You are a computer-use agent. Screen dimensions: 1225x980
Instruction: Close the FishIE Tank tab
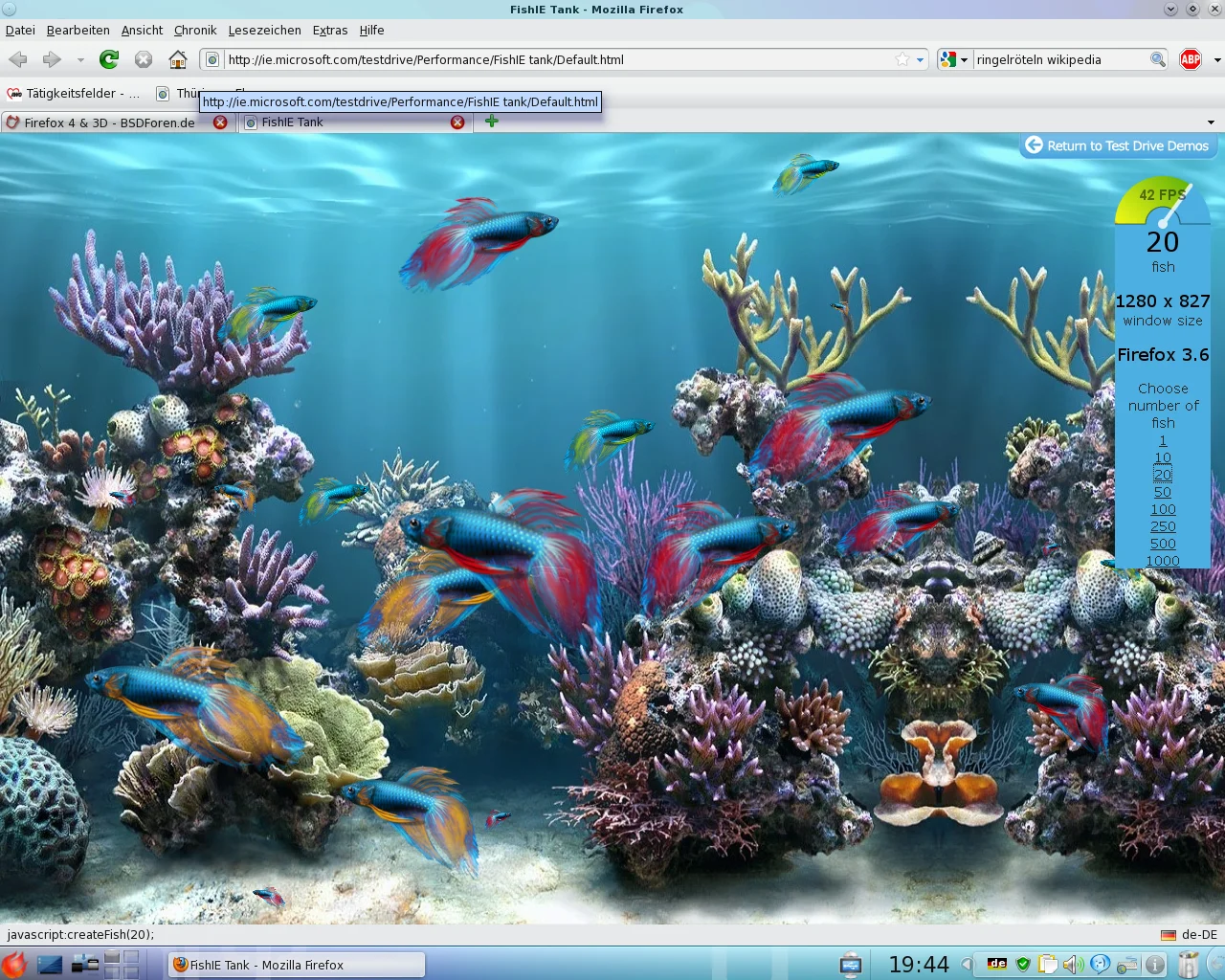coord(457,122)
